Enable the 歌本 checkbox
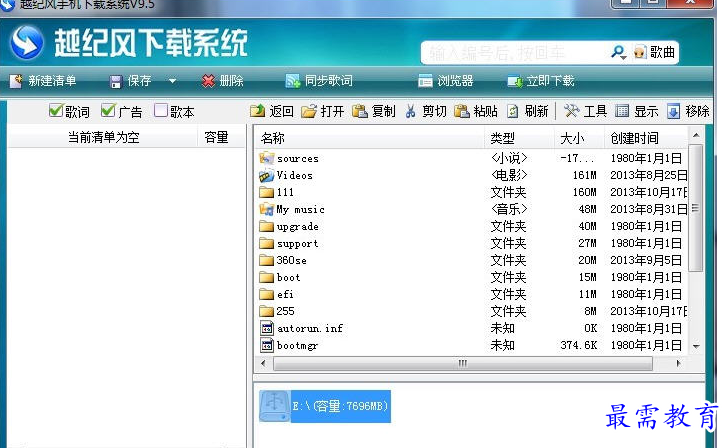Image resolution: width=727 pixels, height=448 pixels. click(160, 110)
